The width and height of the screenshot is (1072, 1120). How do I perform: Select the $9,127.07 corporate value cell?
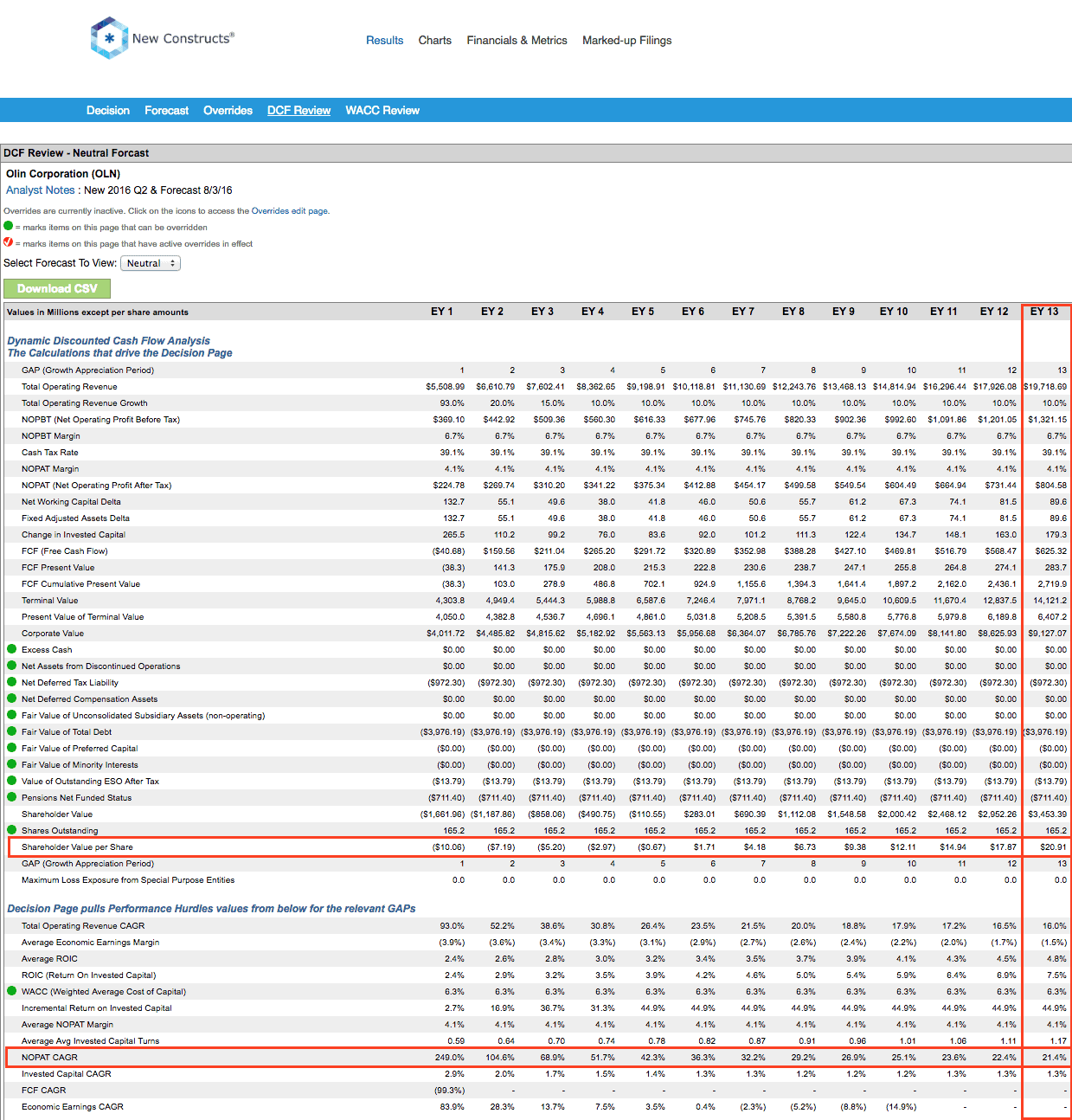(x=1047, y=634)
